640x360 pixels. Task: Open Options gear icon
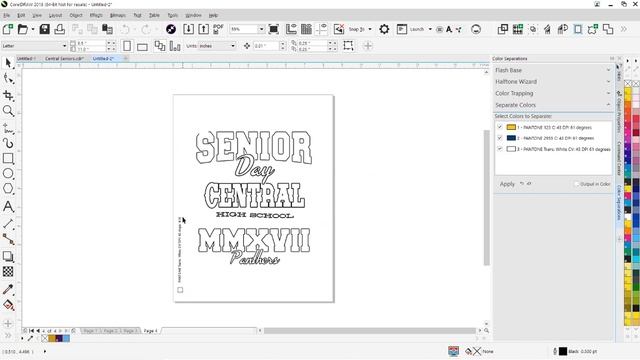coord(384,29)
